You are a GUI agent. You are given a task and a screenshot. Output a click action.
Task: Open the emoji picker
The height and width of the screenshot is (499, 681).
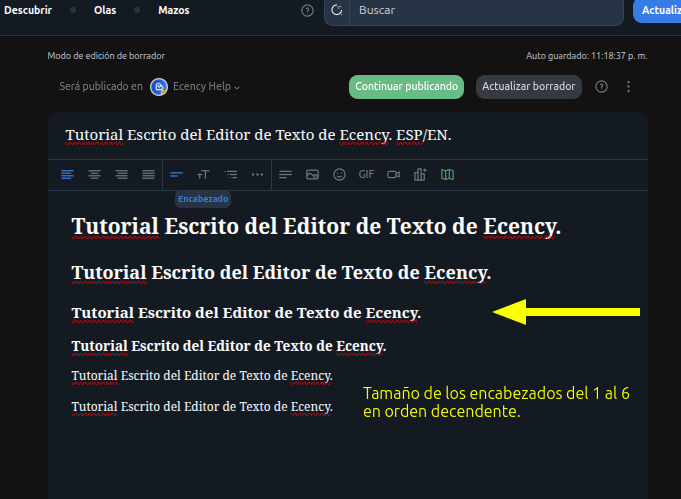coord(339,175)
